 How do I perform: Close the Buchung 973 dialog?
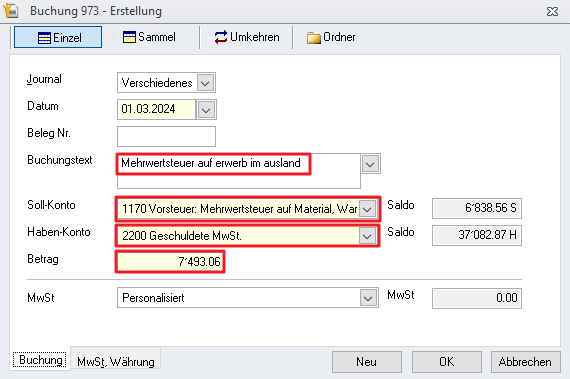(x=552, y=12)
